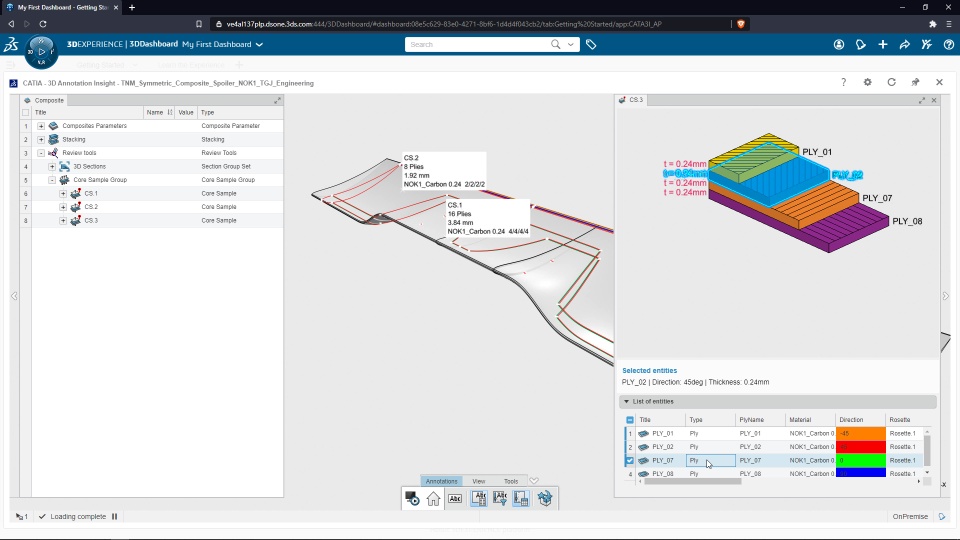Image resolution: width=960 pixels, height=540 pixels.
Task: Collapse the List of entities section
Action: (x=626, y=402)
